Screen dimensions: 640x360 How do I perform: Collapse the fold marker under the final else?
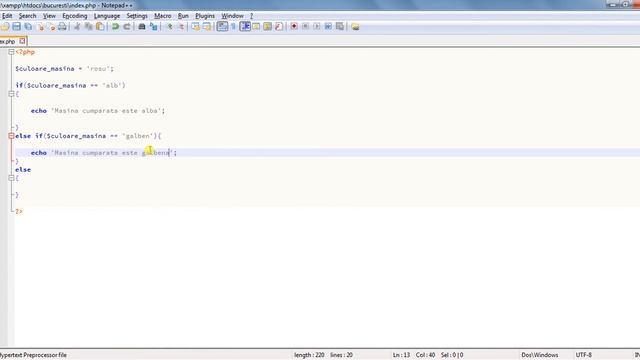tap(11, 178)
